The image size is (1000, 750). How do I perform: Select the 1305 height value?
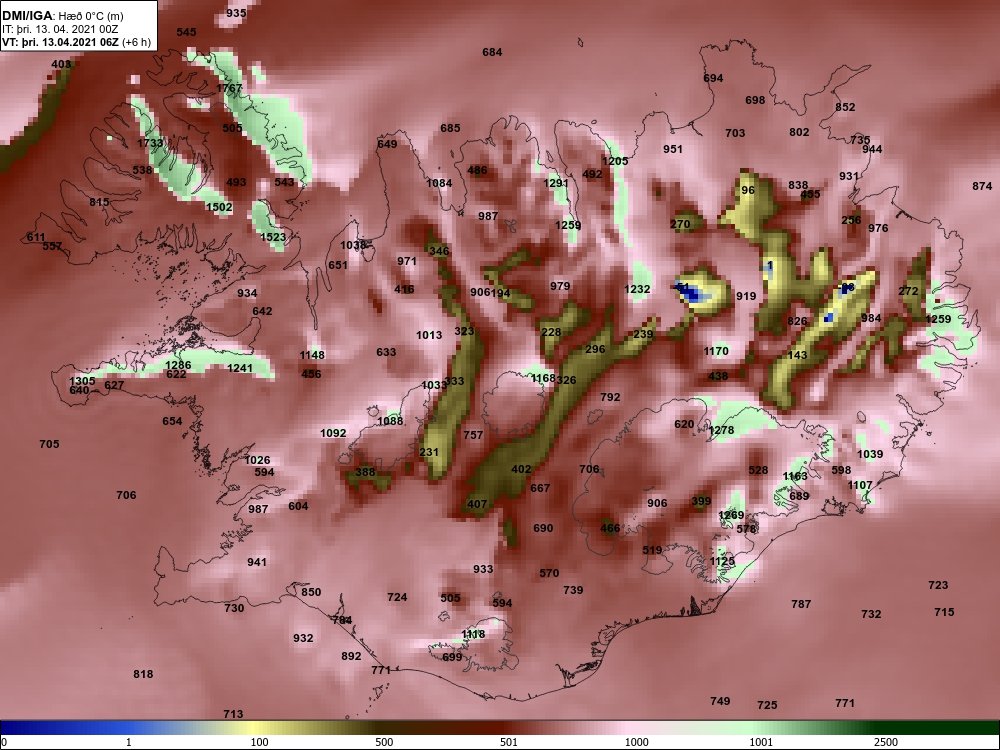82,381
